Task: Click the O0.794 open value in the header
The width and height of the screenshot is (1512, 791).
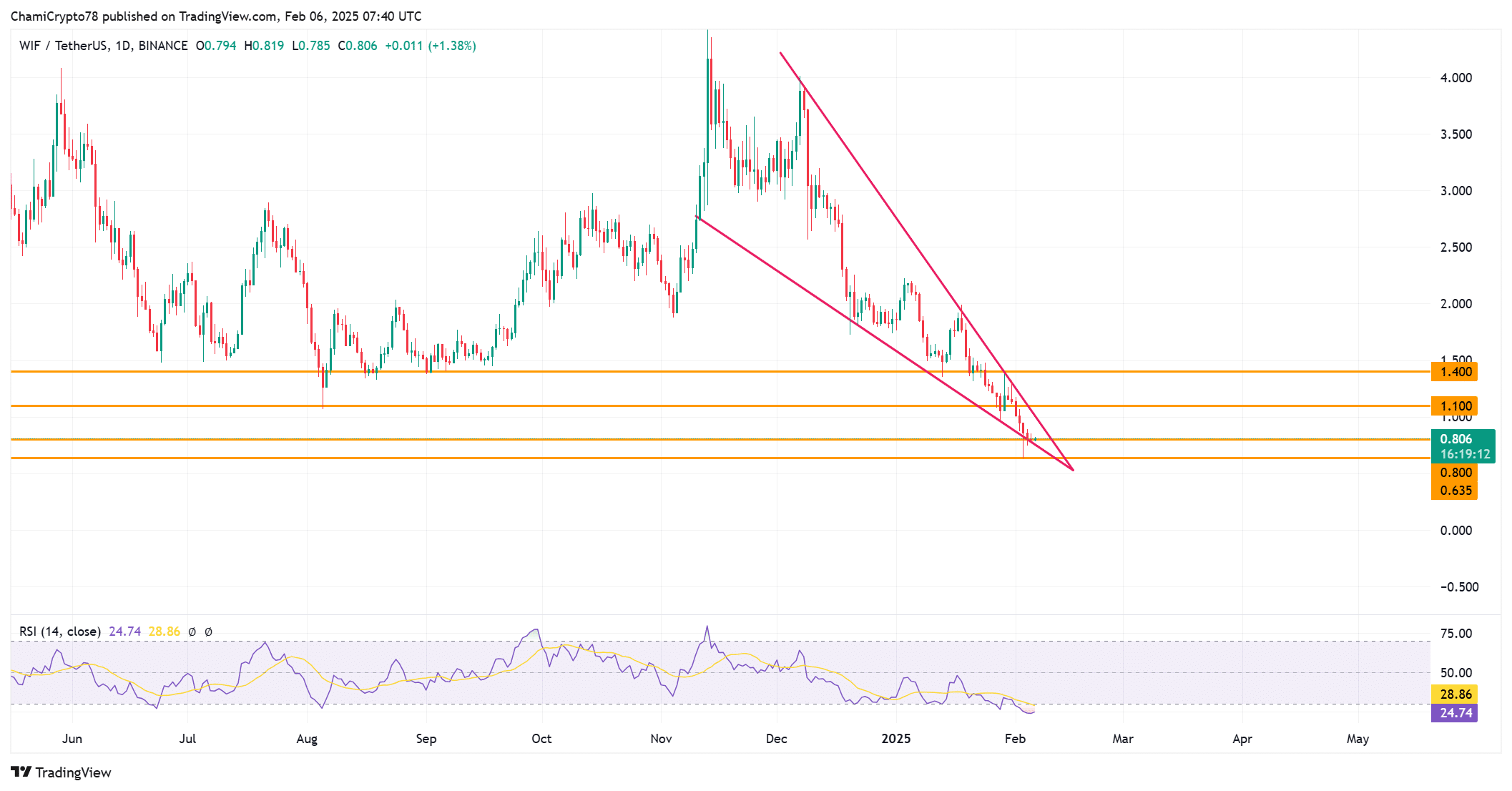Action: [x=216, y=46]
